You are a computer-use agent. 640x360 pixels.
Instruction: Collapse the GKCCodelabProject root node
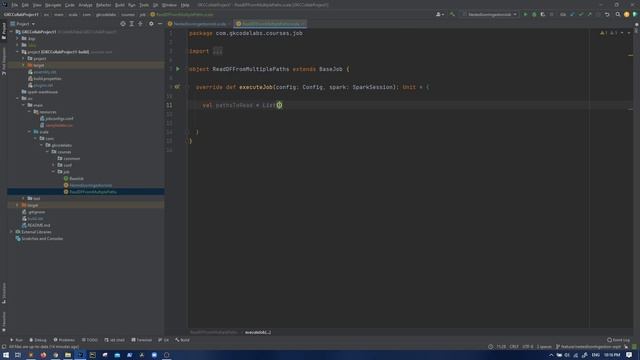click(11, 31)
